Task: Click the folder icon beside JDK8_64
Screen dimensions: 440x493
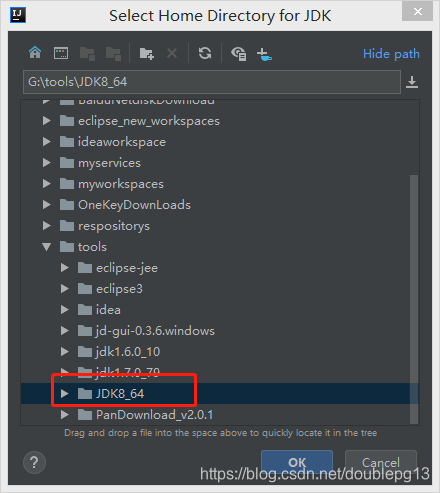Action: [85, 393]
